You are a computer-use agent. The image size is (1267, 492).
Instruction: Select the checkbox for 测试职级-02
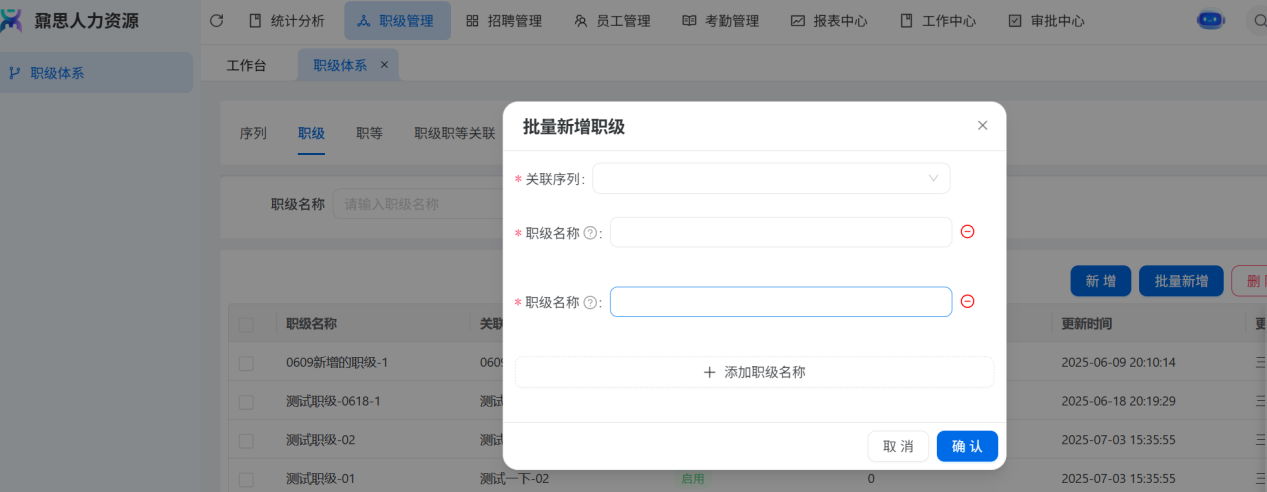tap(246, 440)
